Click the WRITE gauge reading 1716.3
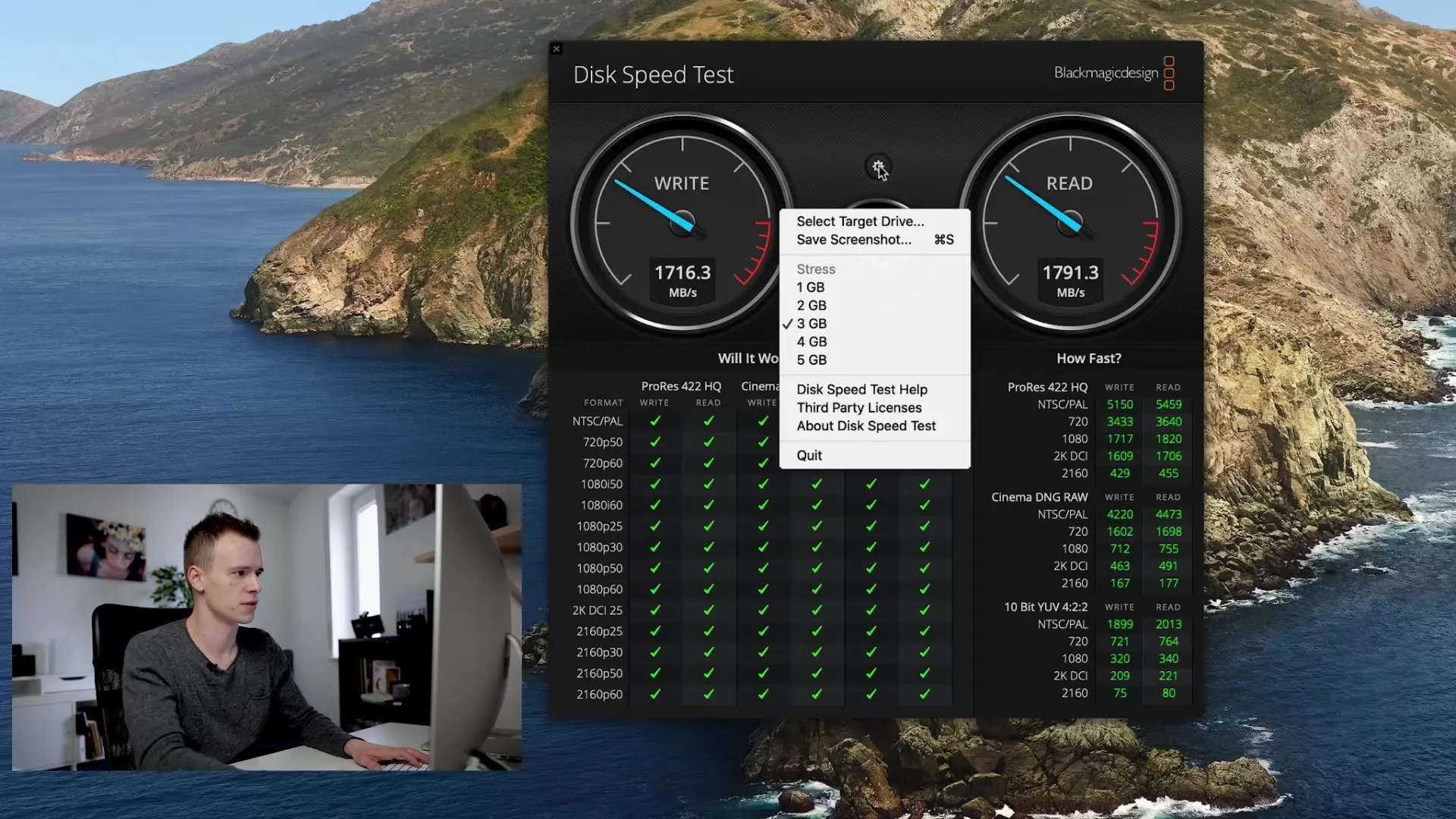The image size is (1456, 819). (682, 223)
